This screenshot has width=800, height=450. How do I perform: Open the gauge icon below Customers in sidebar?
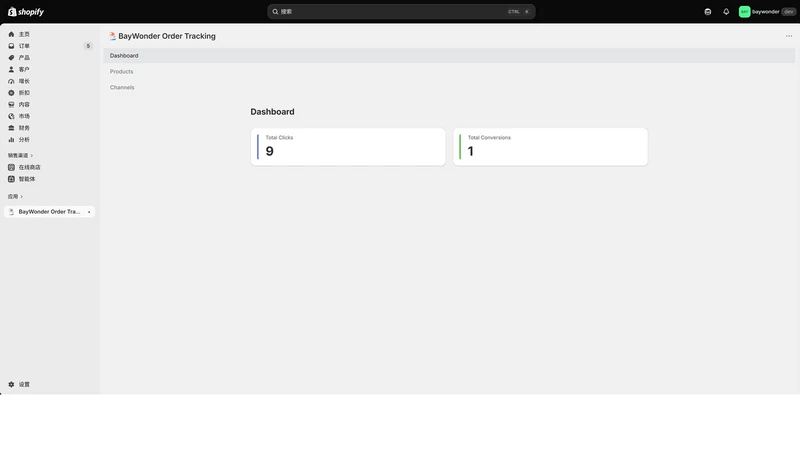[11, 81]
